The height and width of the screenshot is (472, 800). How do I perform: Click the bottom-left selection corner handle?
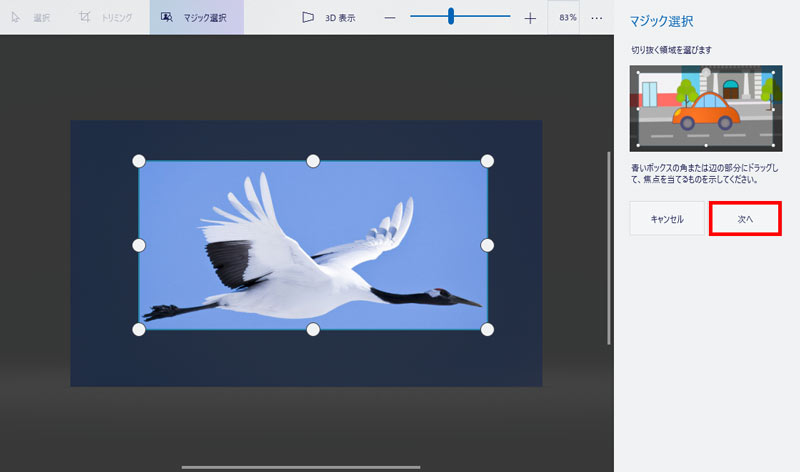pyautogui.click(x=139, y=329)
